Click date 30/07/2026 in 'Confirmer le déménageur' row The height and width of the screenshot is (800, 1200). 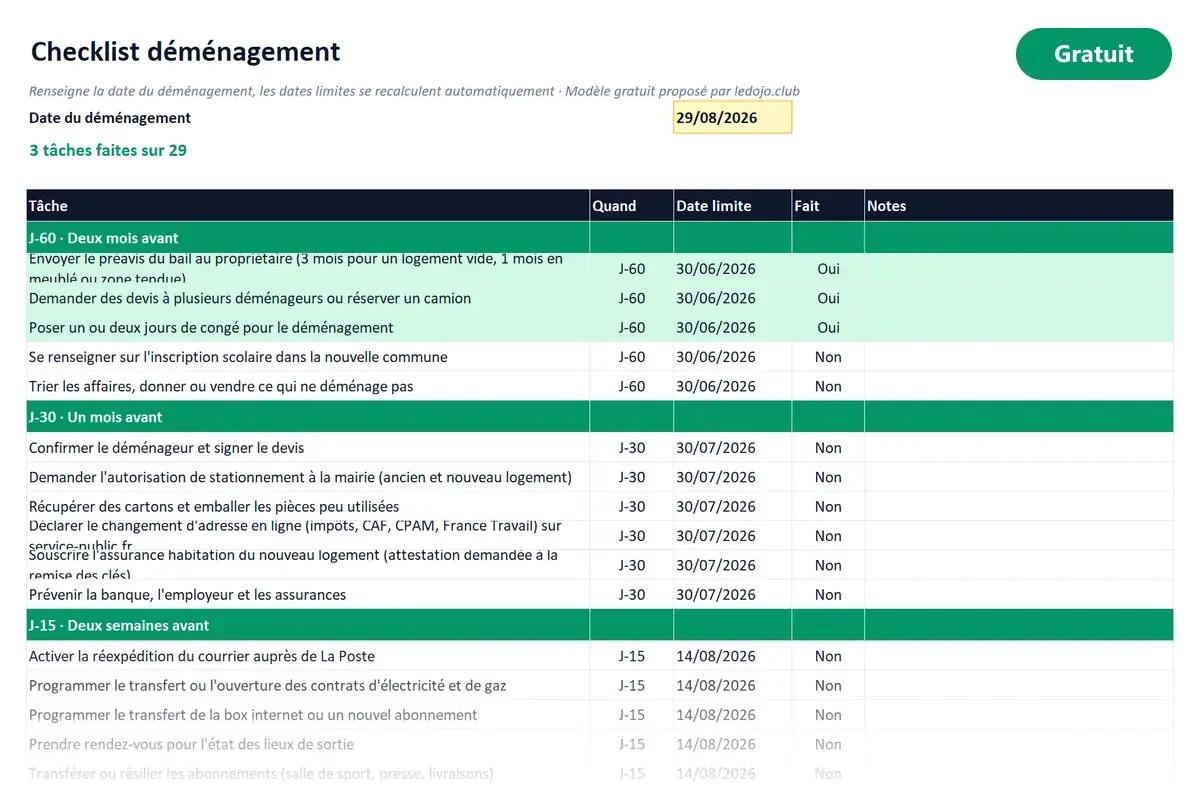[x=716, y=447]
